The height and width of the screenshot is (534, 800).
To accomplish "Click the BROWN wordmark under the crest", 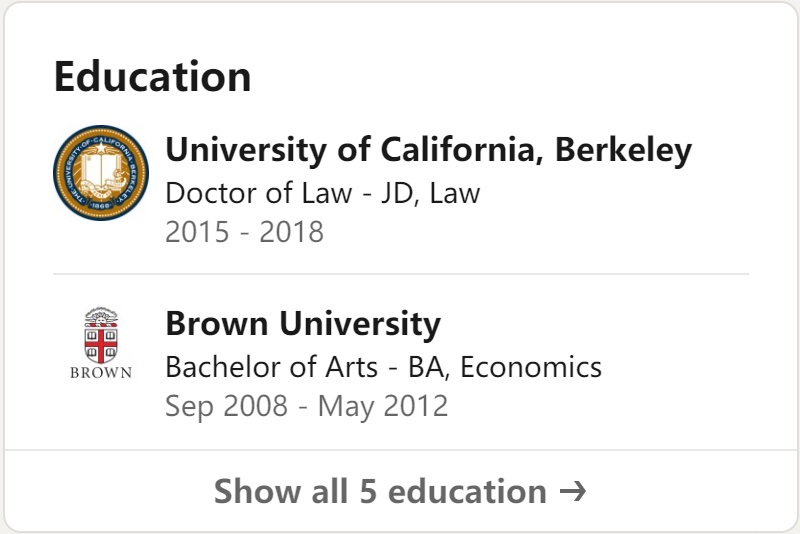I will click(x=100, y=373).
